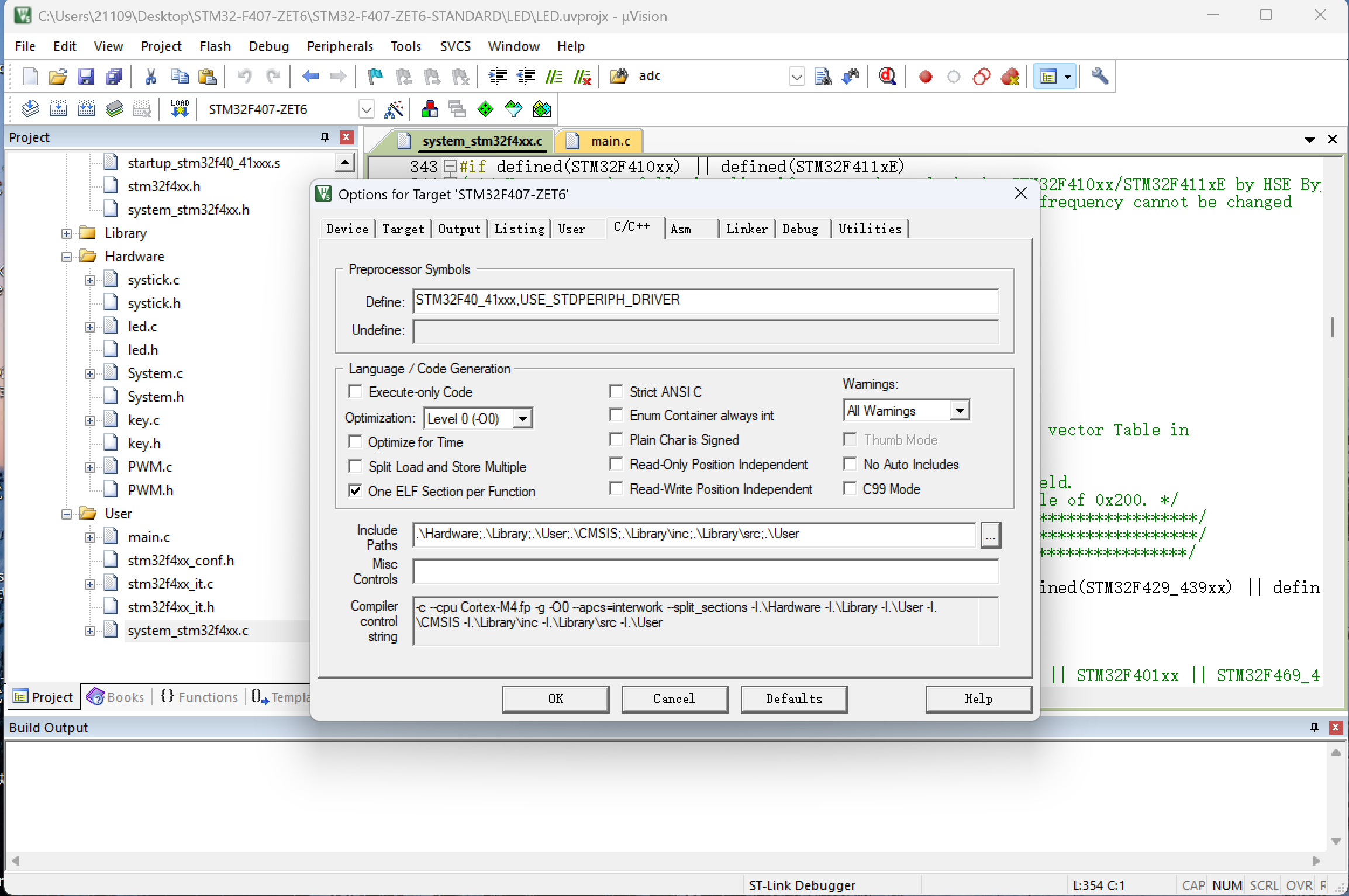Click the Defaults button
The height and width of the screenshot is (896, 1349).
[794, 698]
